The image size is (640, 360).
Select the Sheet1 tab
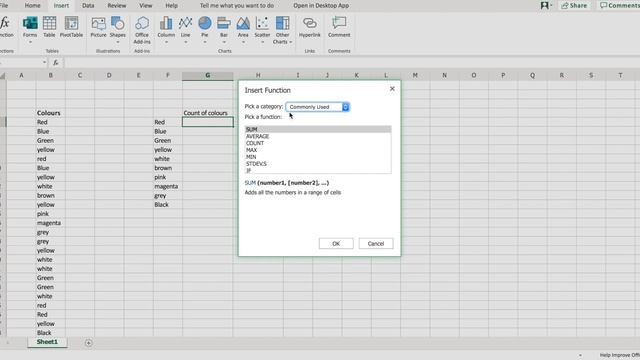[47, 342]
